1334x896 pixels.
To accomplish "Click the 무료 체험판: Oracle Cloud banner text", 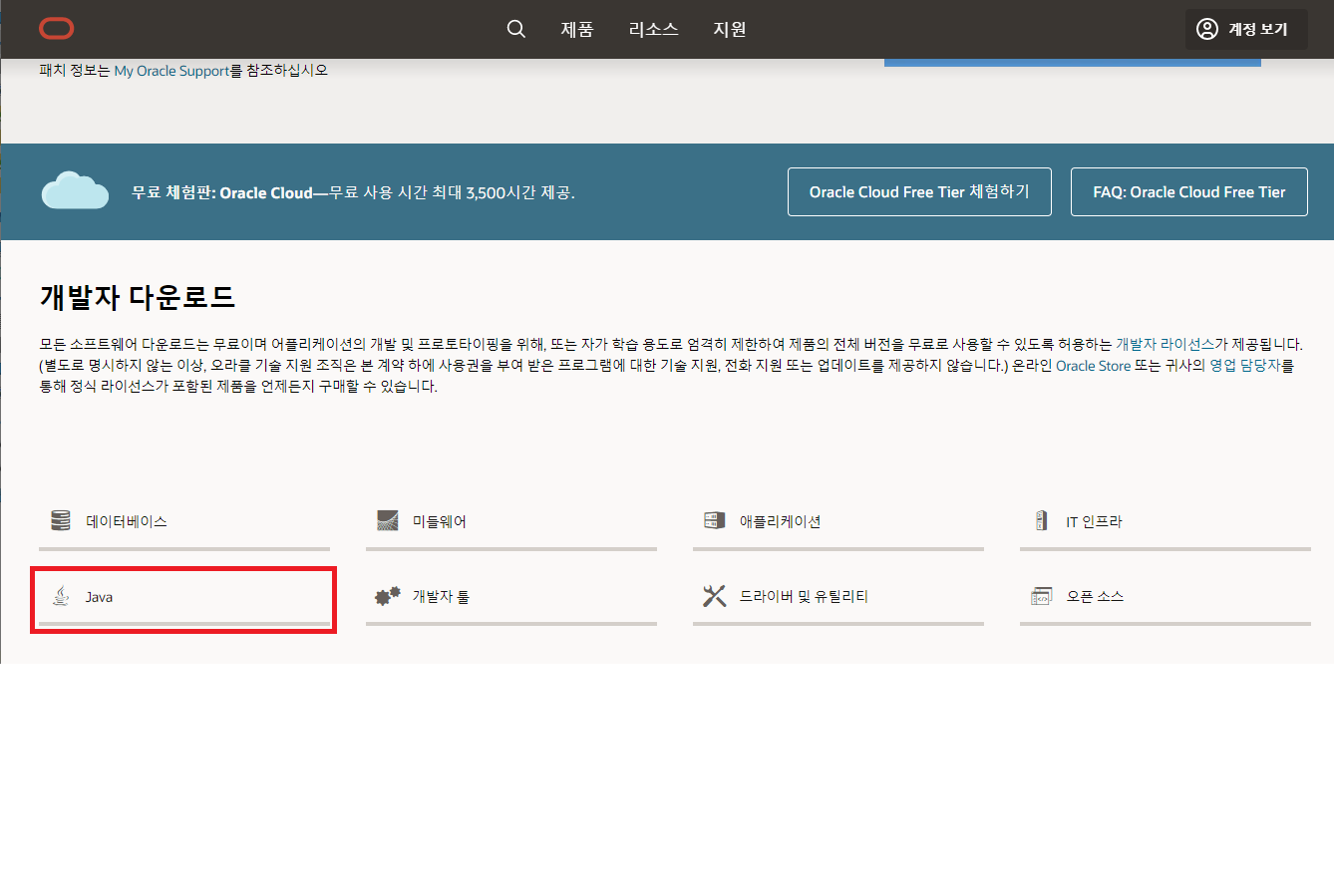I will pos(353,192).
